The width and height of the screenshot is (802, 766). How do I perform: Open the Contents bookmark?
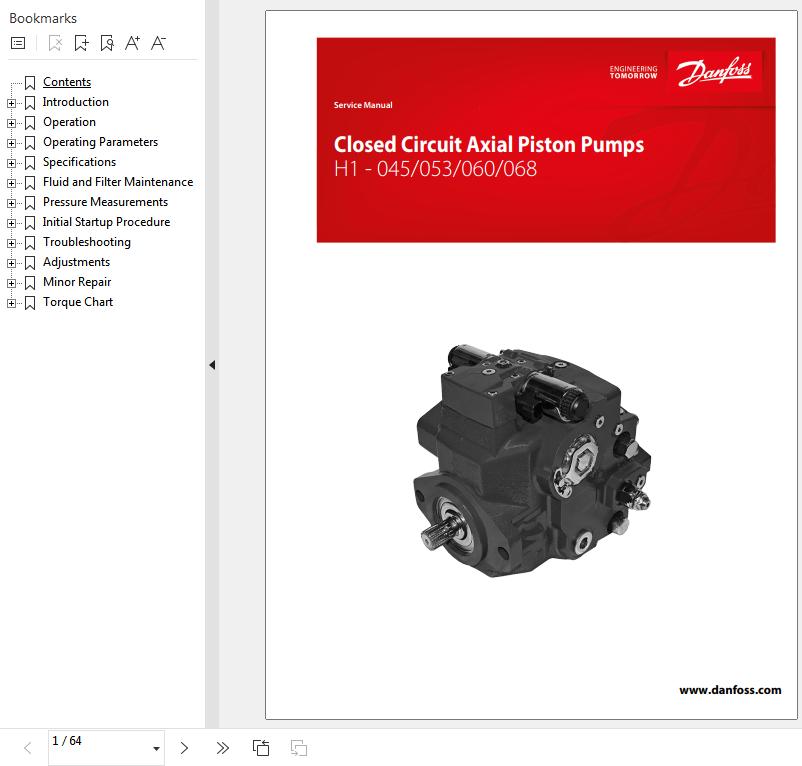coord(67,82)
